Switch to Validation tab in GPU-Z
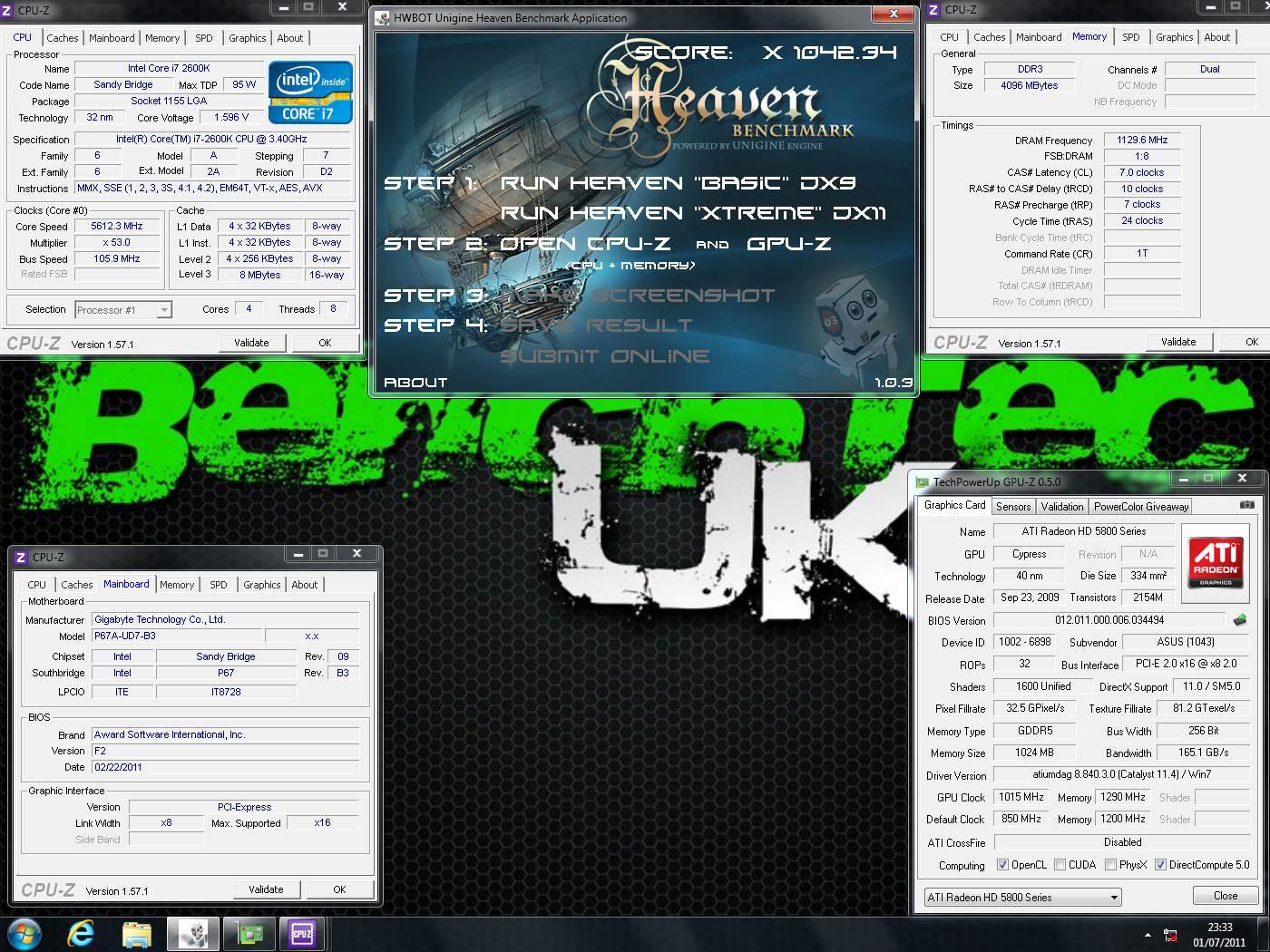 click(1061, 507)
